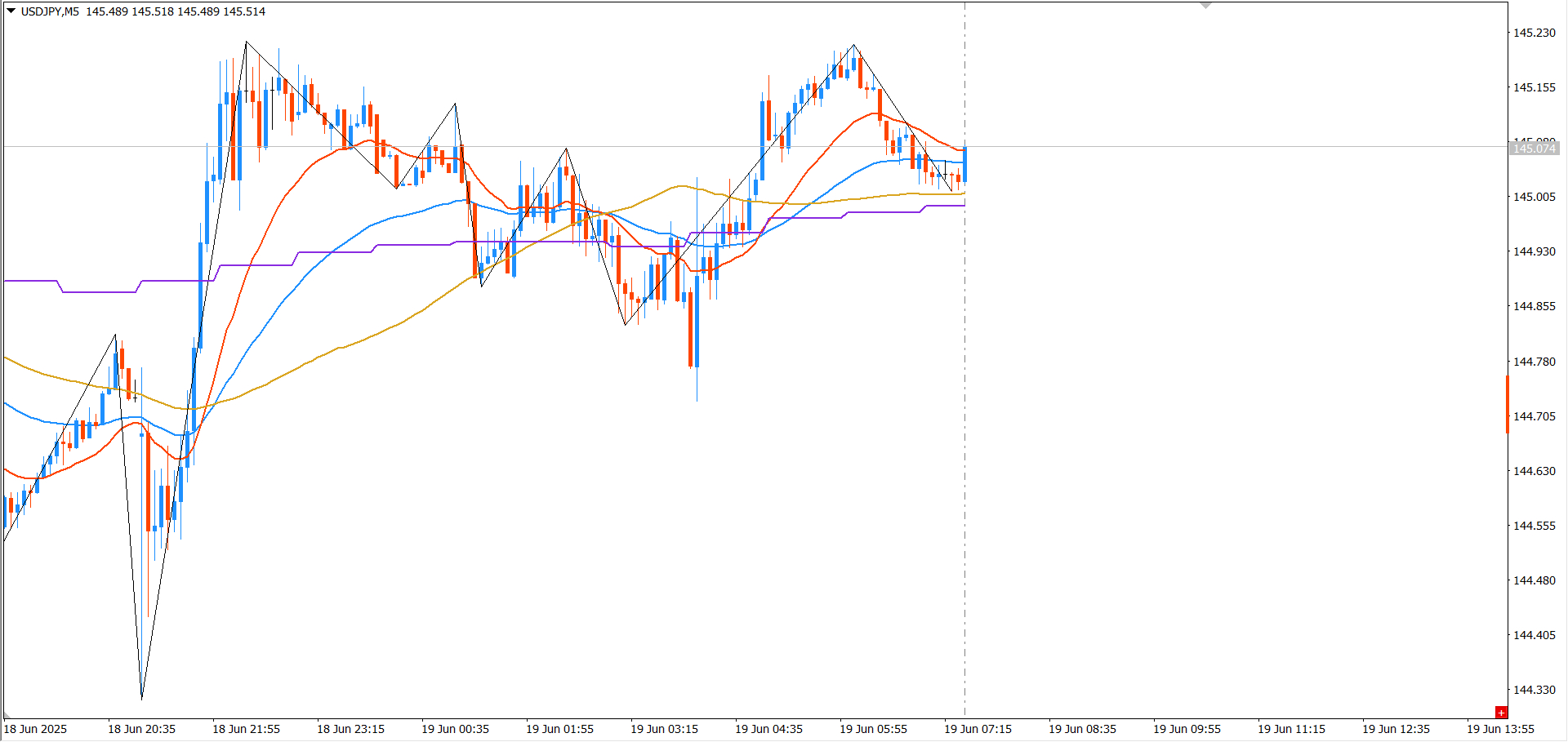Click the orange bar on the price axis
Viewport: 1568px width, 742px height.
coord(1508,404)
